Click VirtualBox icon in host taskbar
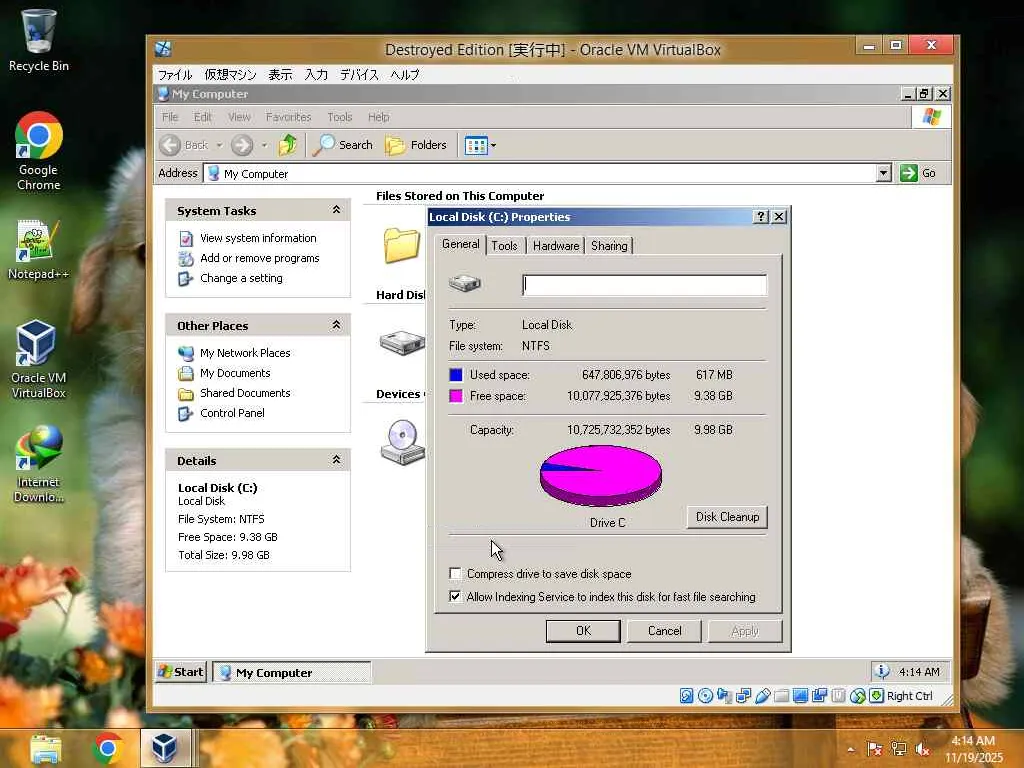1024x768 pixels. pyautogui.click(x=165, y=748)
